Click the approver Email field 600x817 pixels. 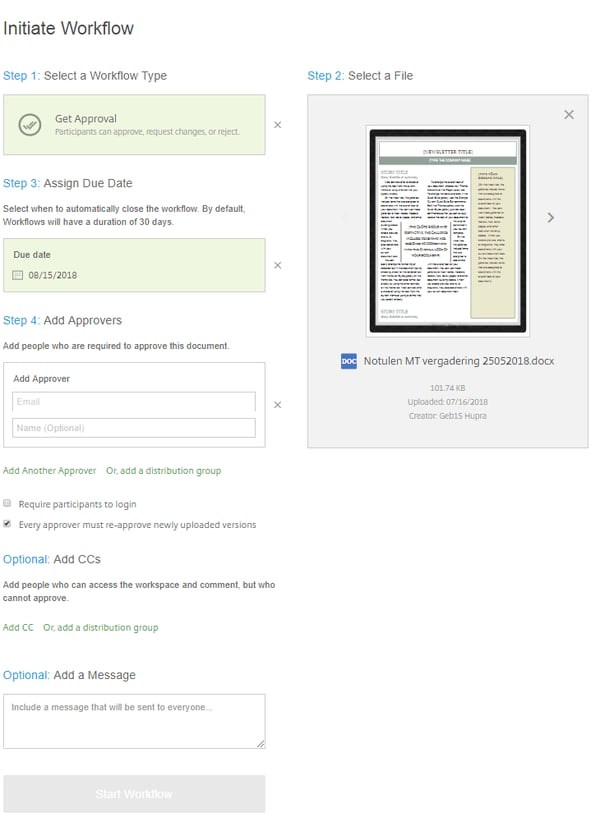point(134,402)
